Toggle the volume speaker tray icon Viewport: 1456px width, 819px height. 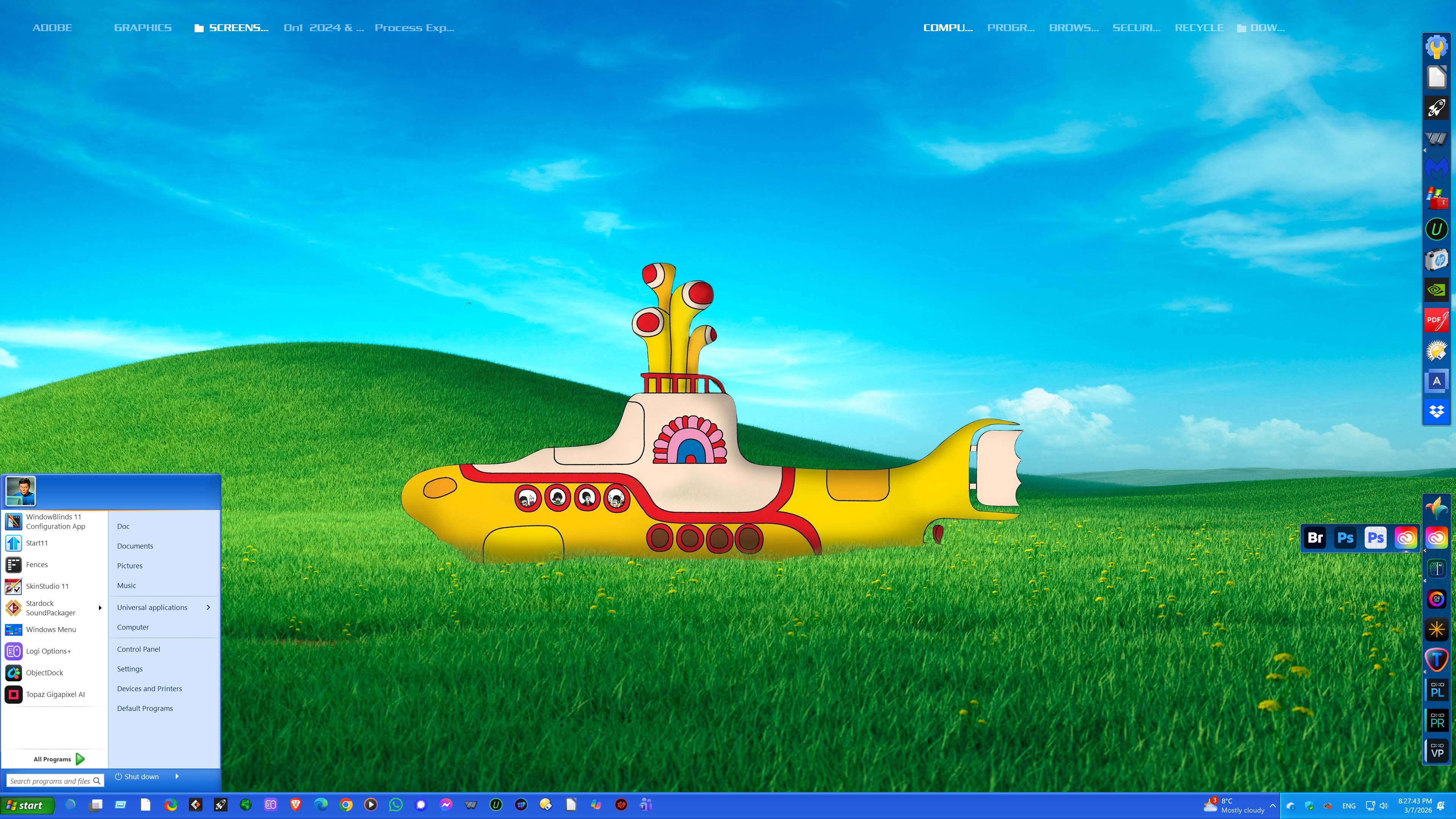pos(1383,805)
